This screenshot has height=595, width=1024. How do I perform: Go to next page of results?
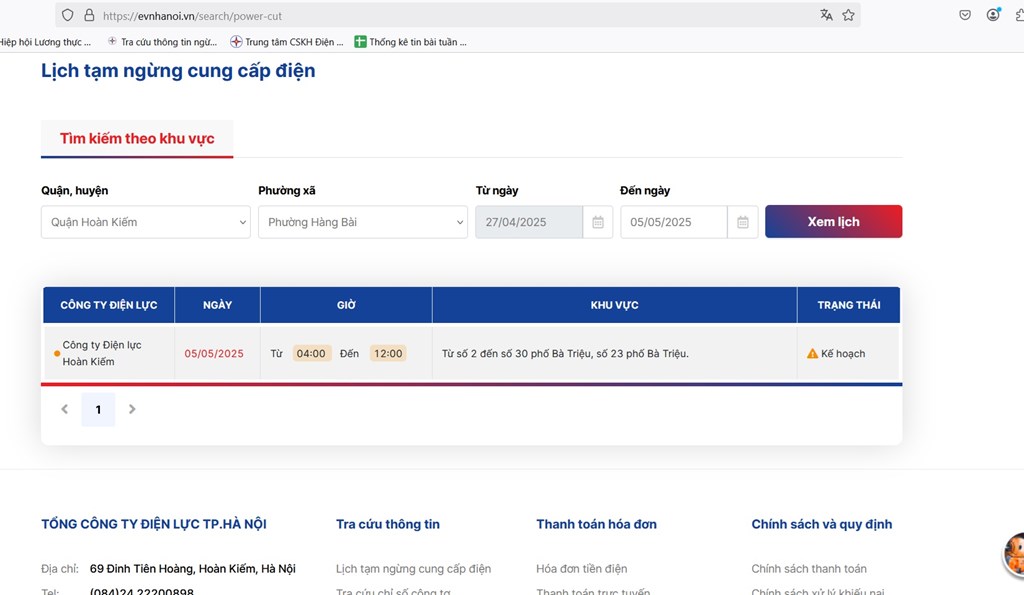click(132, 409)
